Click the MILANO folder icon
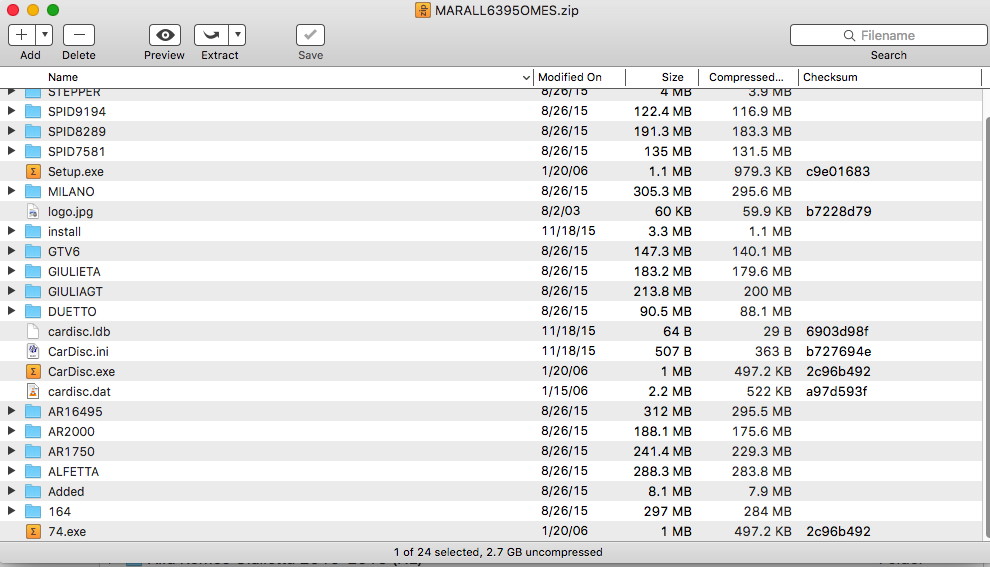Viewport: 990px width, 567px height. click(33, 191)
